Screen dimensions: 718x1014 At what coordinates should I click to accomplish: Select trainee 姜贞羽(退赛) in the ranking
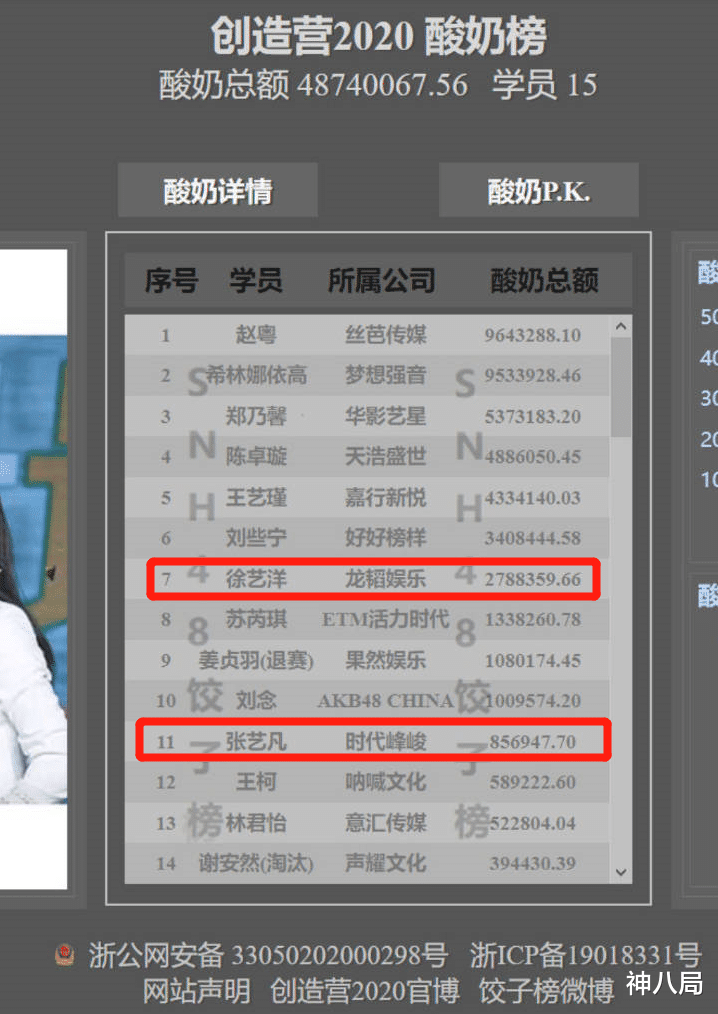point(256,660)
